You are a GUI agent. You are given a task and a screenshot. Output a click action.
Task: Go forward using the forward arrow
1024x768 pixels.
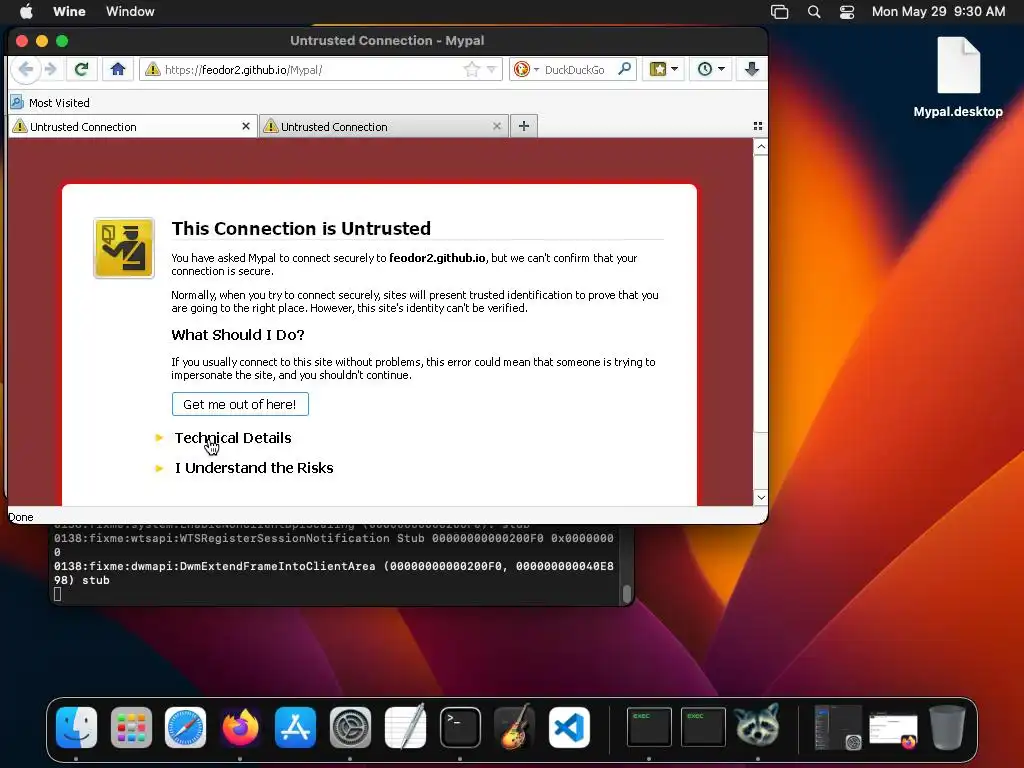pos(50,69)
